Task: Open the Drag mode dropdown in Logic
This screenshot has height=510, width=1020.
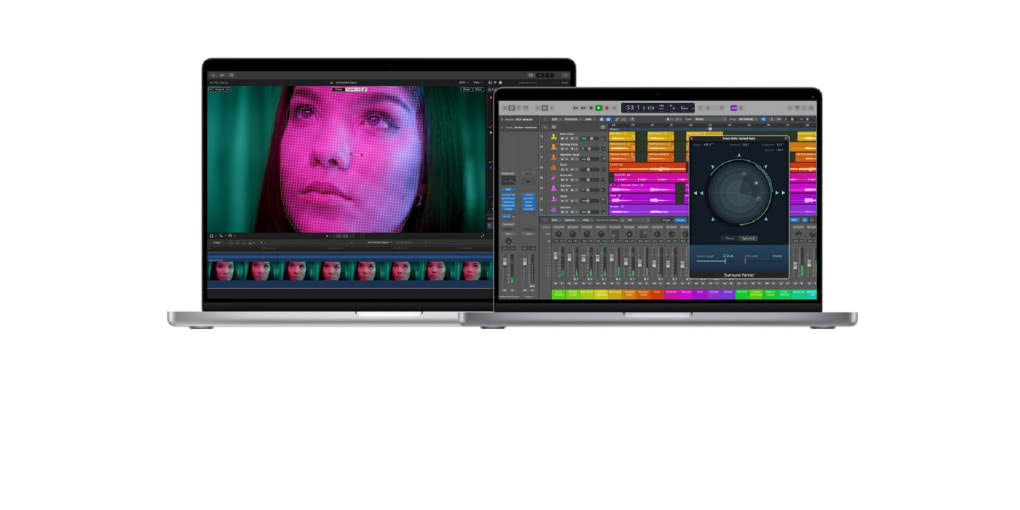Action: 749,119
